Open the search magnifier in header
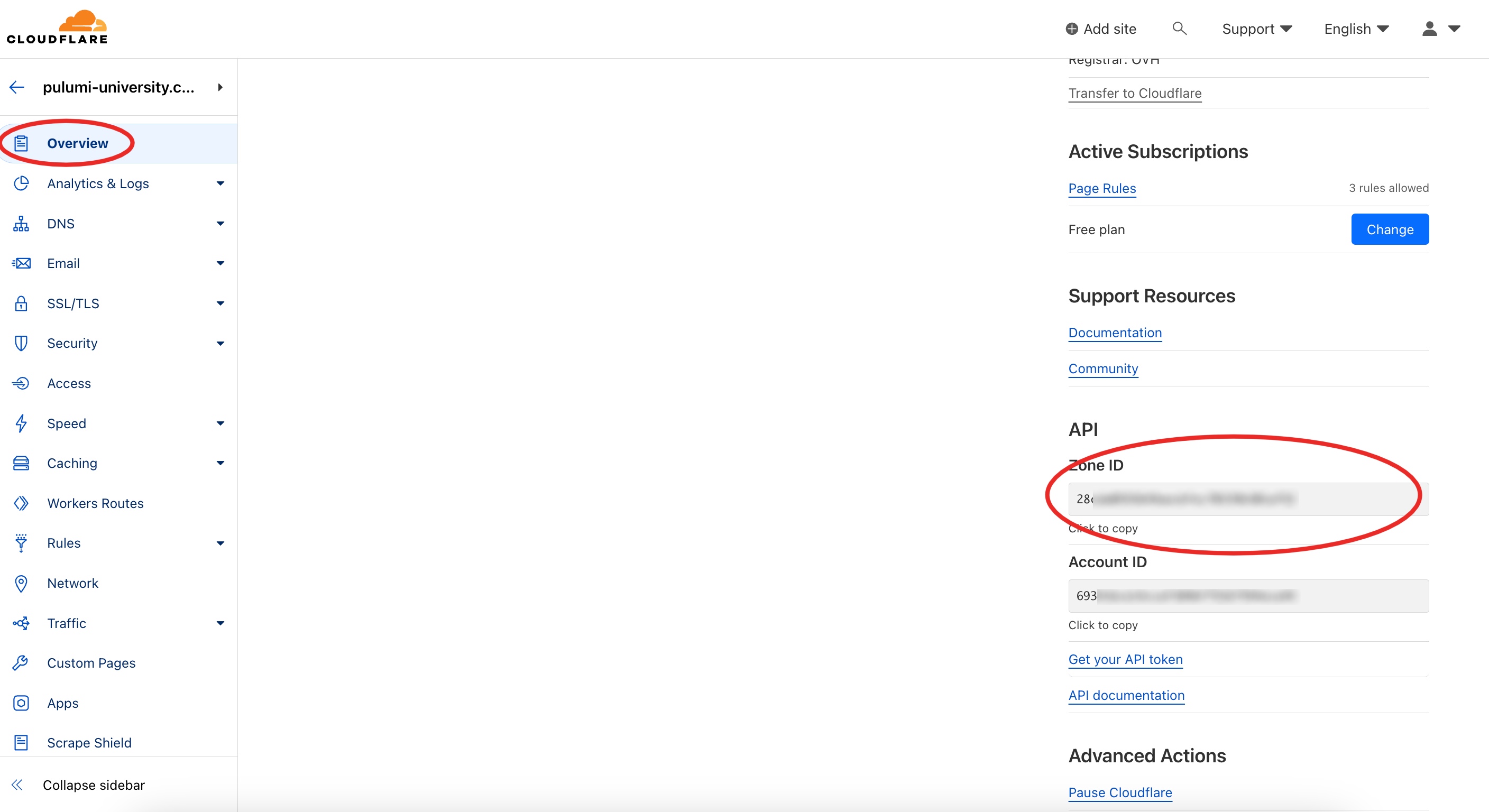The height and width of the screenshot is (812, 1489). tap(1179, 29)
